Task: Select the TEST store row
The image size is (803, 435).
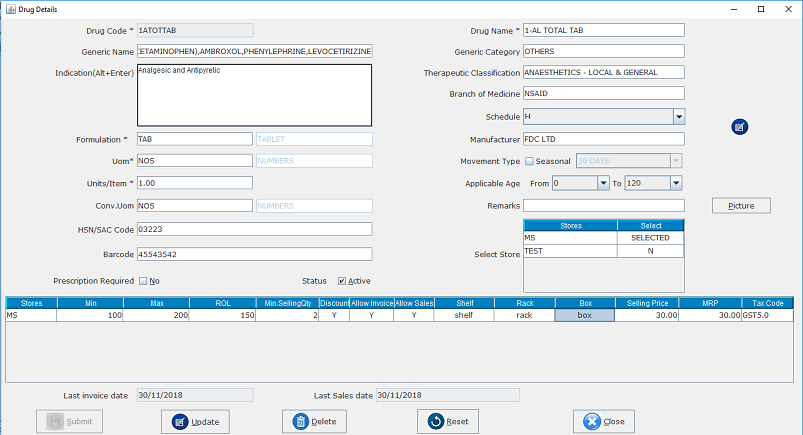Action: click(570, 251)
